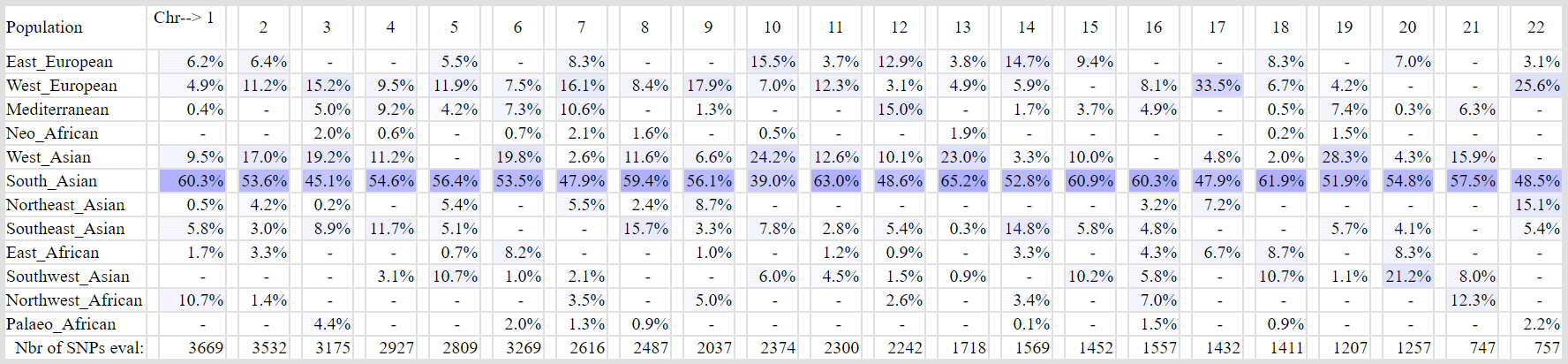Select the South_Asian row label

pyautogui.click(x=51, y=181)
